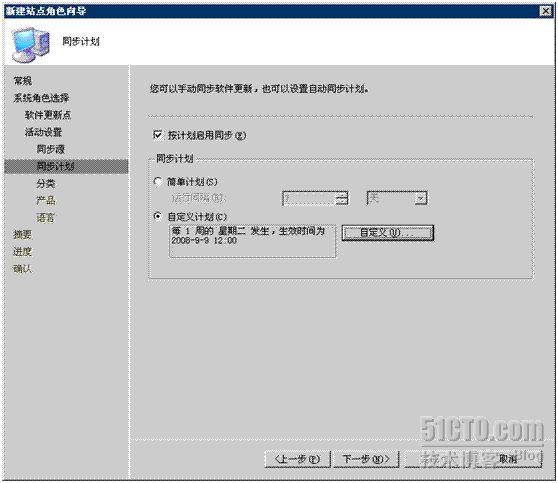The image size is (558, 483).
Task: Open 同步源 step in sidebar
Action: (51, 149)
